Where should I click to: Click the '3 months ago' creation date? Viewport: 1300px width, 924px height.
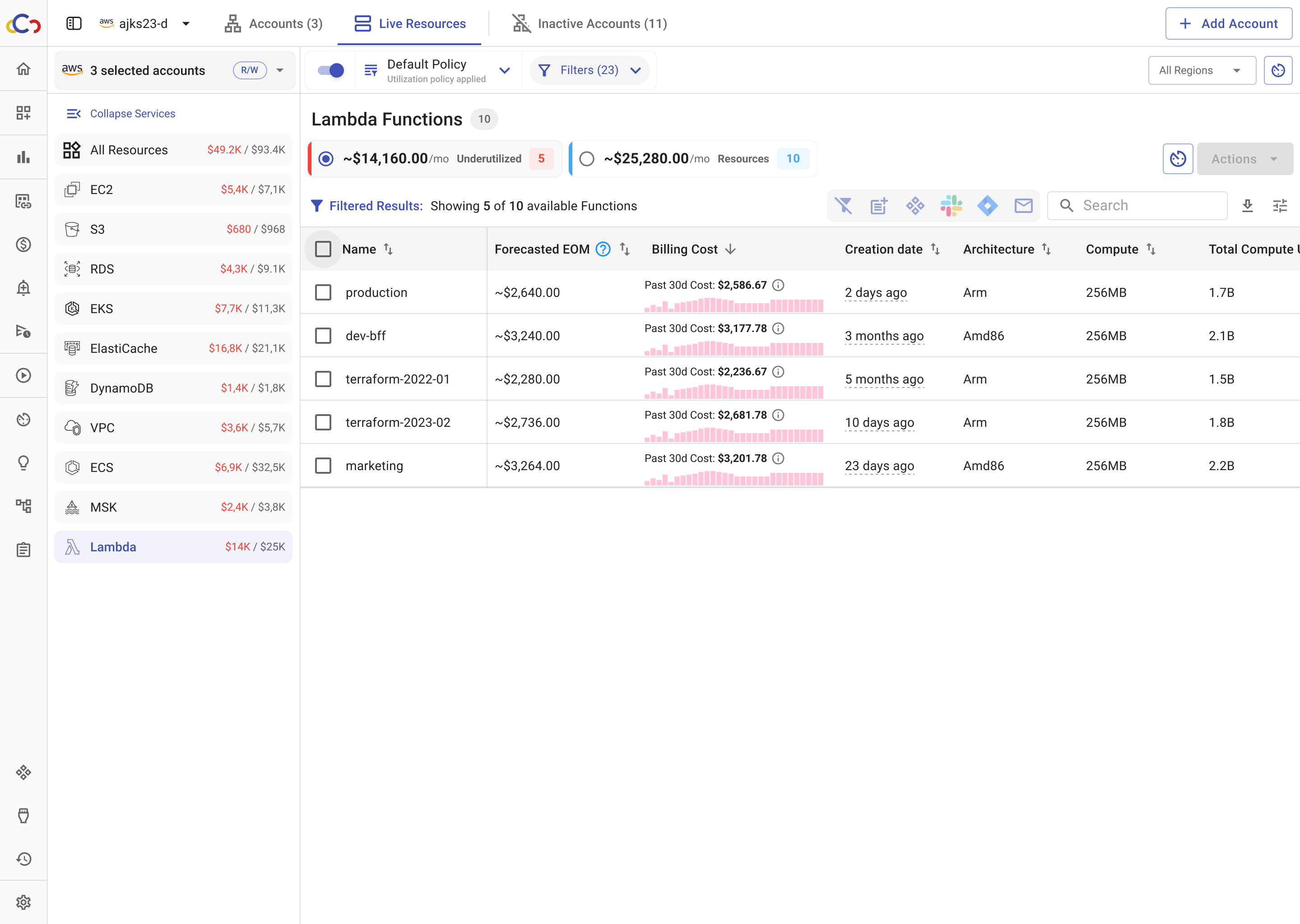point(884,336)
